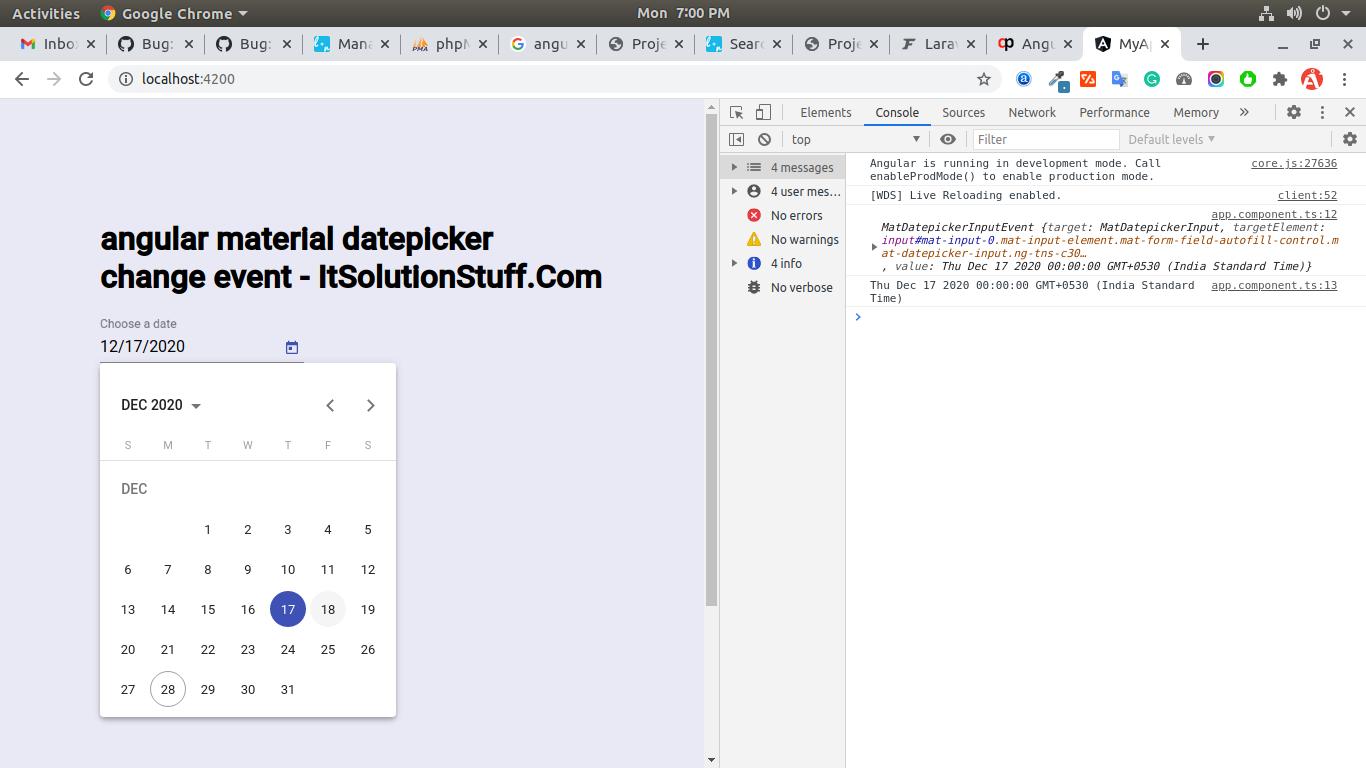
Task: Click the inspect element picker icon
Action: (737, 113)
